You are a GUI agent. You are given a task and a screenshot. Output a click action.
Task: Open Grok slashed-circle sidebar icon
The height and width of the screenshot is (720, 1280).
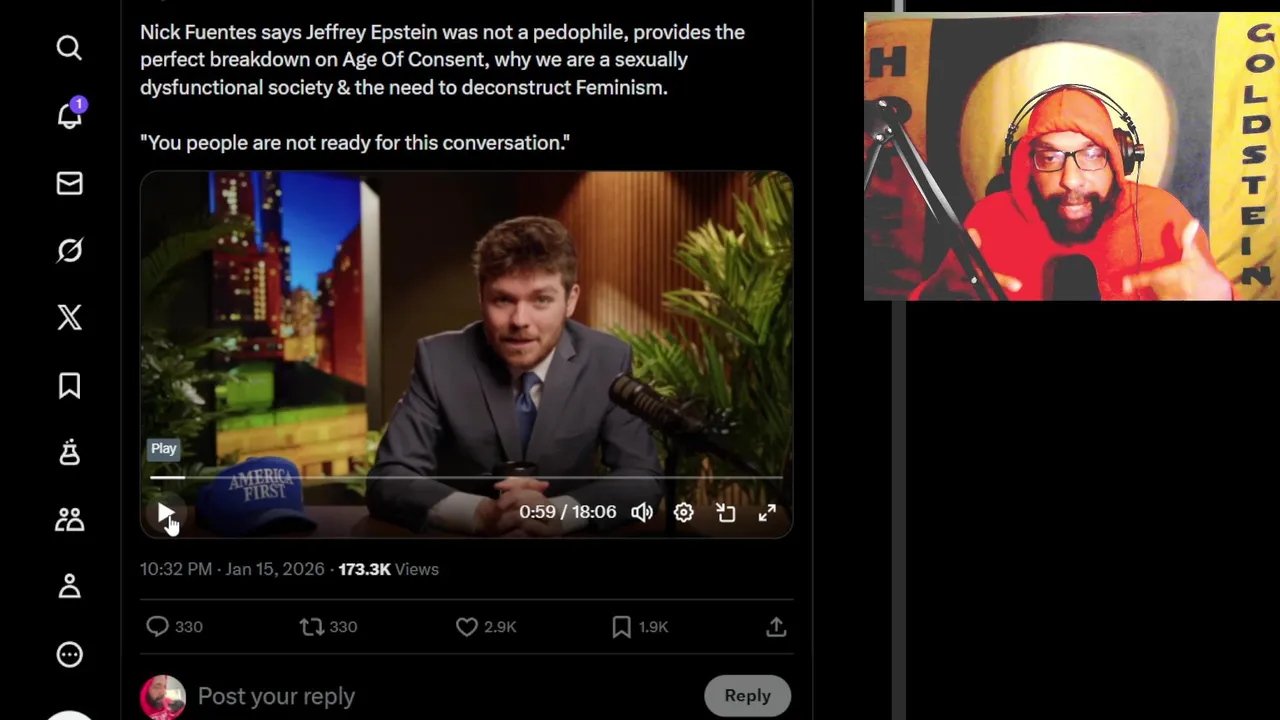69,250
